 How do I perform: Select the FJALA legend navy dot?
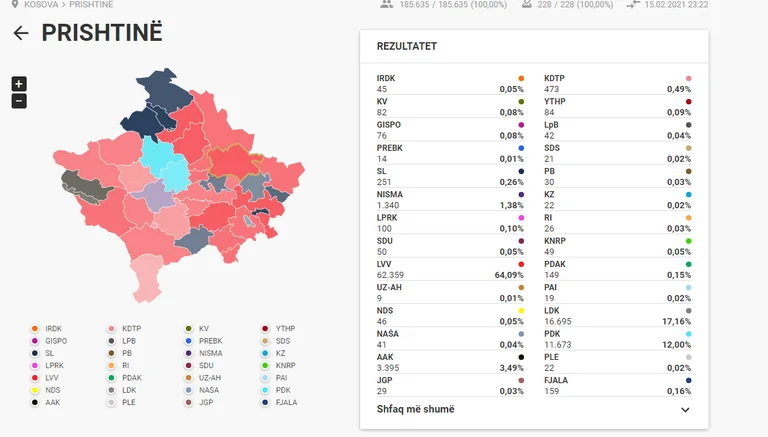(265, 402)
